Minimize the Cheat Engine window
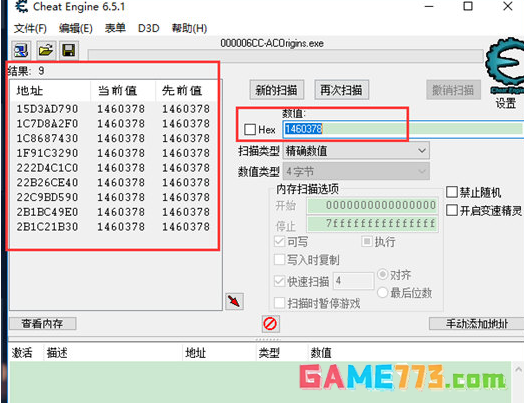Screen dimensions: 524x403 click(429, 6)
